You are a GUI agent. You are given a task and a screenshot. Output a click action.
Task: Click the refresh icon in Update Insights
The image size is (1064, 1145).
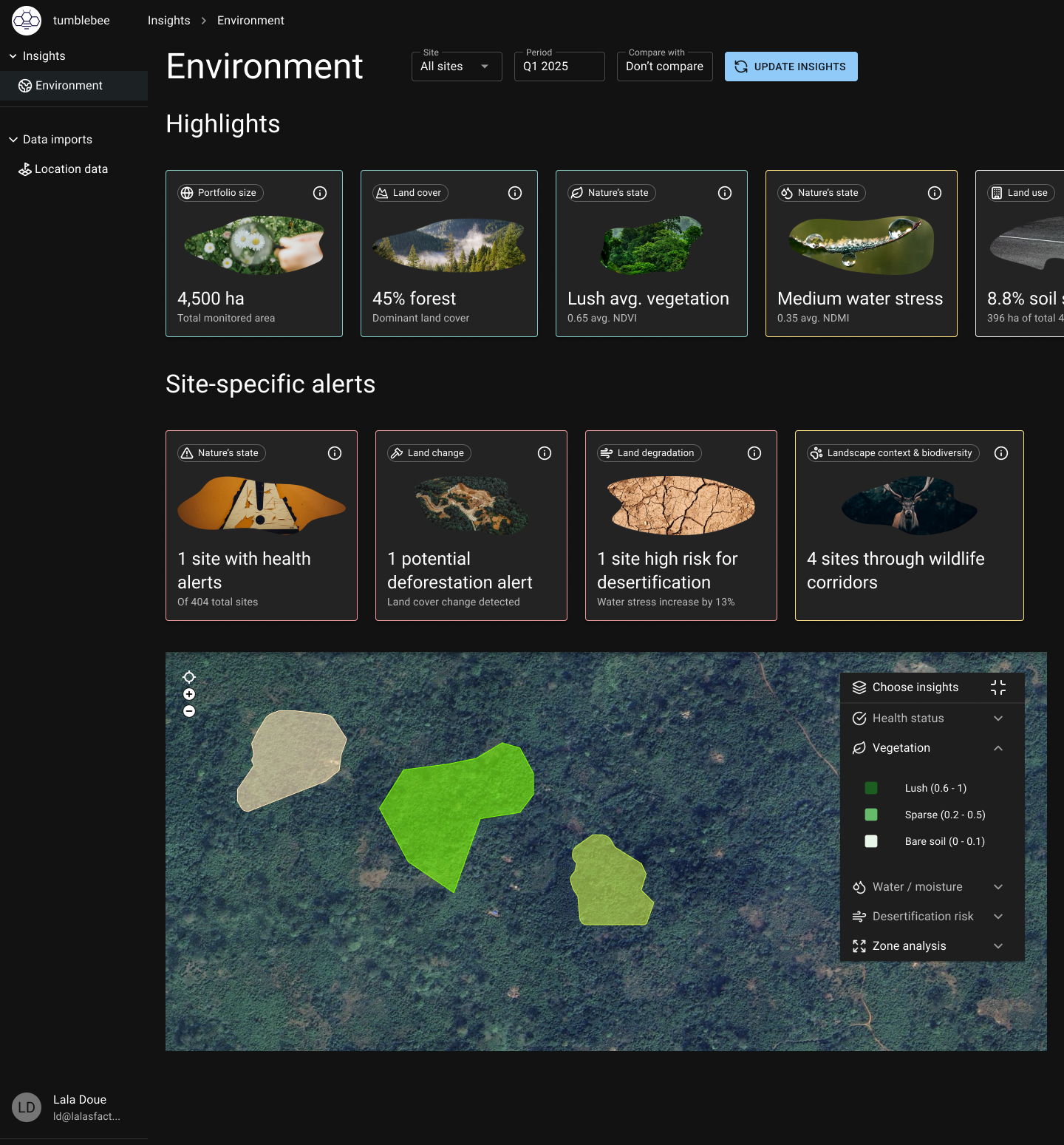pos(741,67)
